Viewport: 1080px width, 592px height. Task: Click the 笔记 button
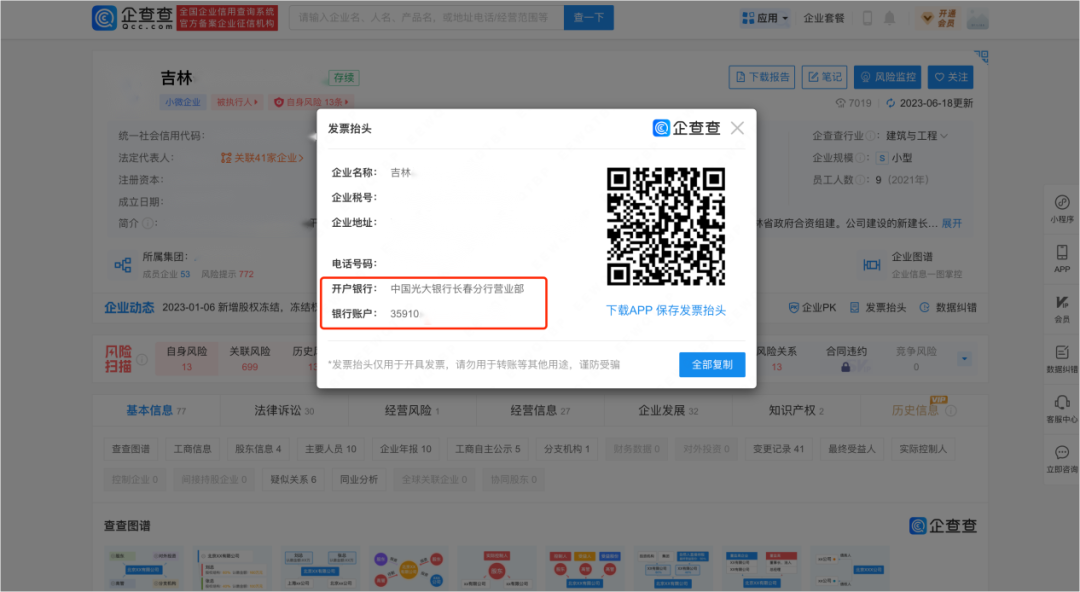(x=824, y=77)
